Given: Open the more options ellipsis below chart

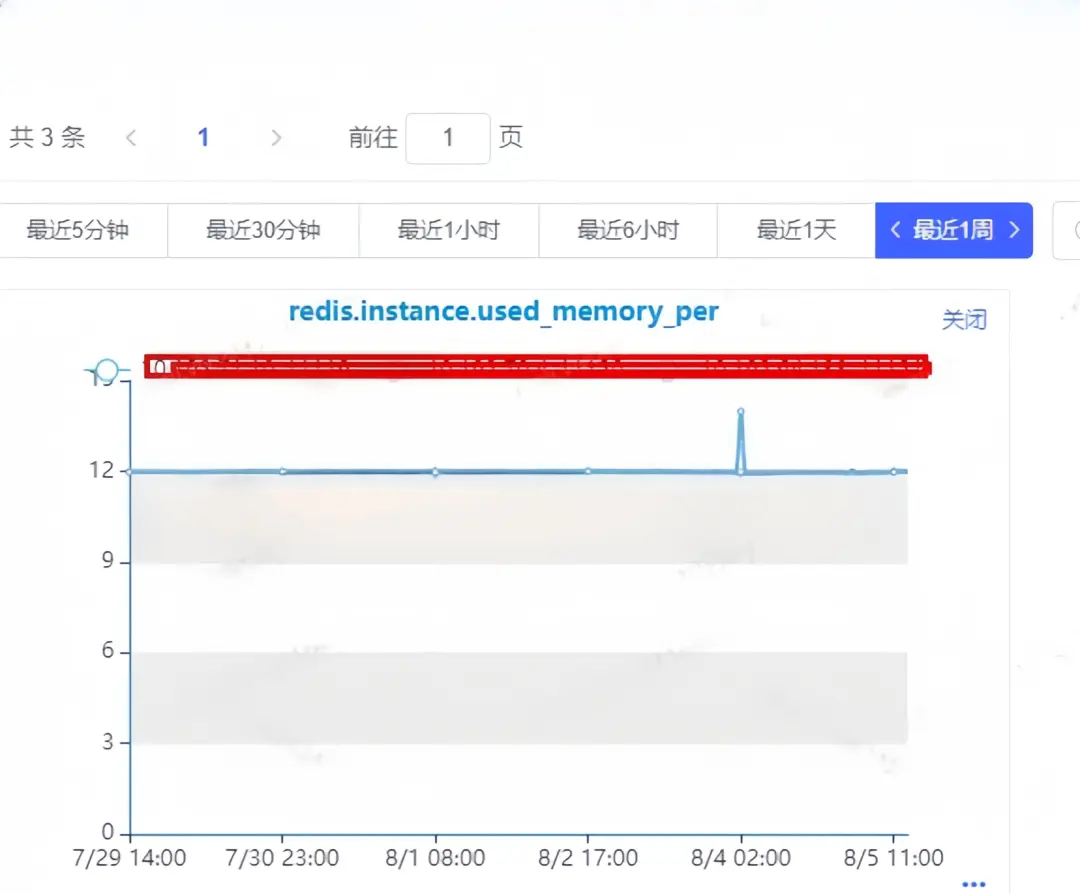Looking at the screenshot, I should [x=973, y=884].
